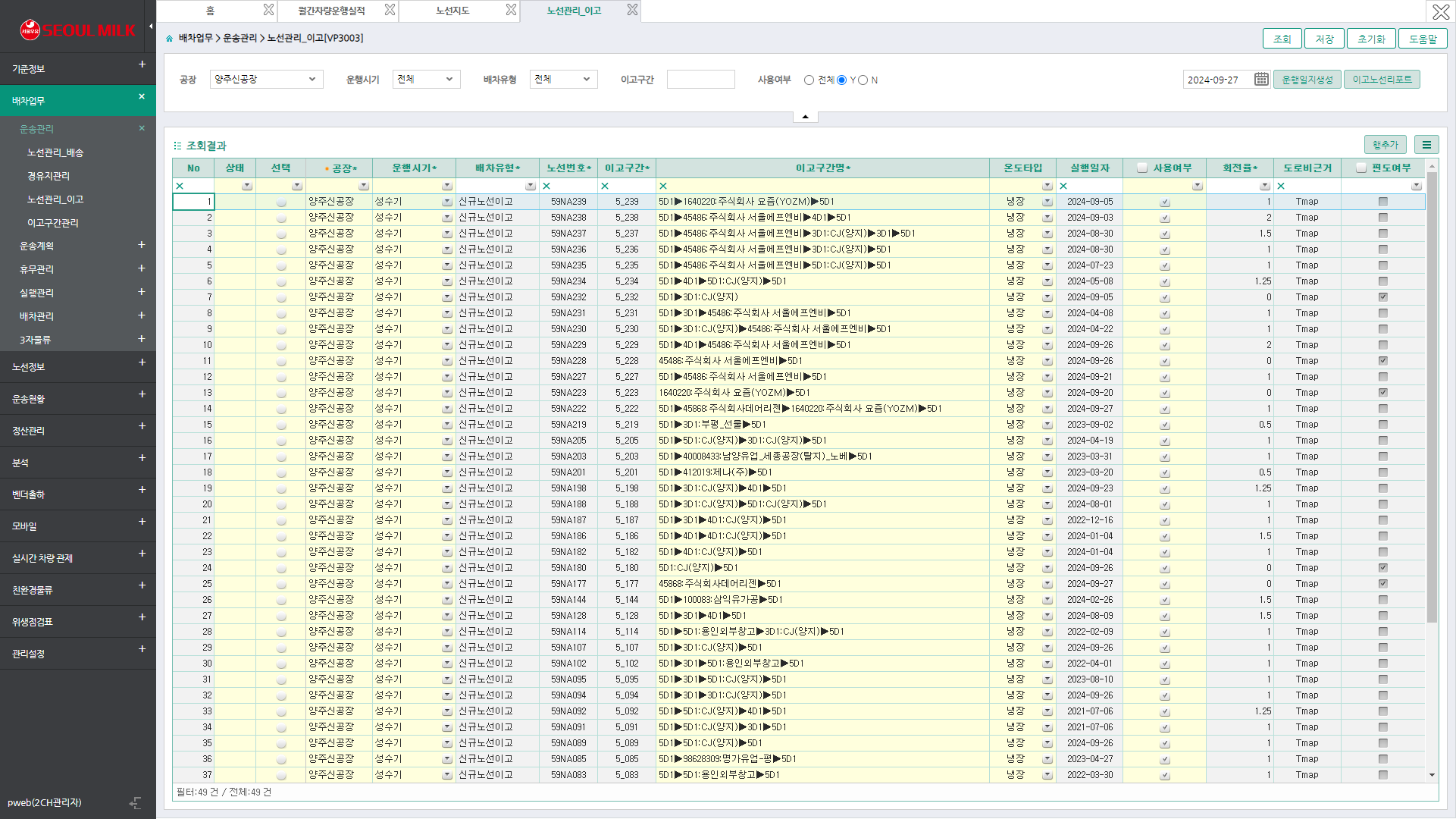Close the 노선관리_이고 tab X icon
This screenshot has height=819, width=1456.
click(632, 10)
